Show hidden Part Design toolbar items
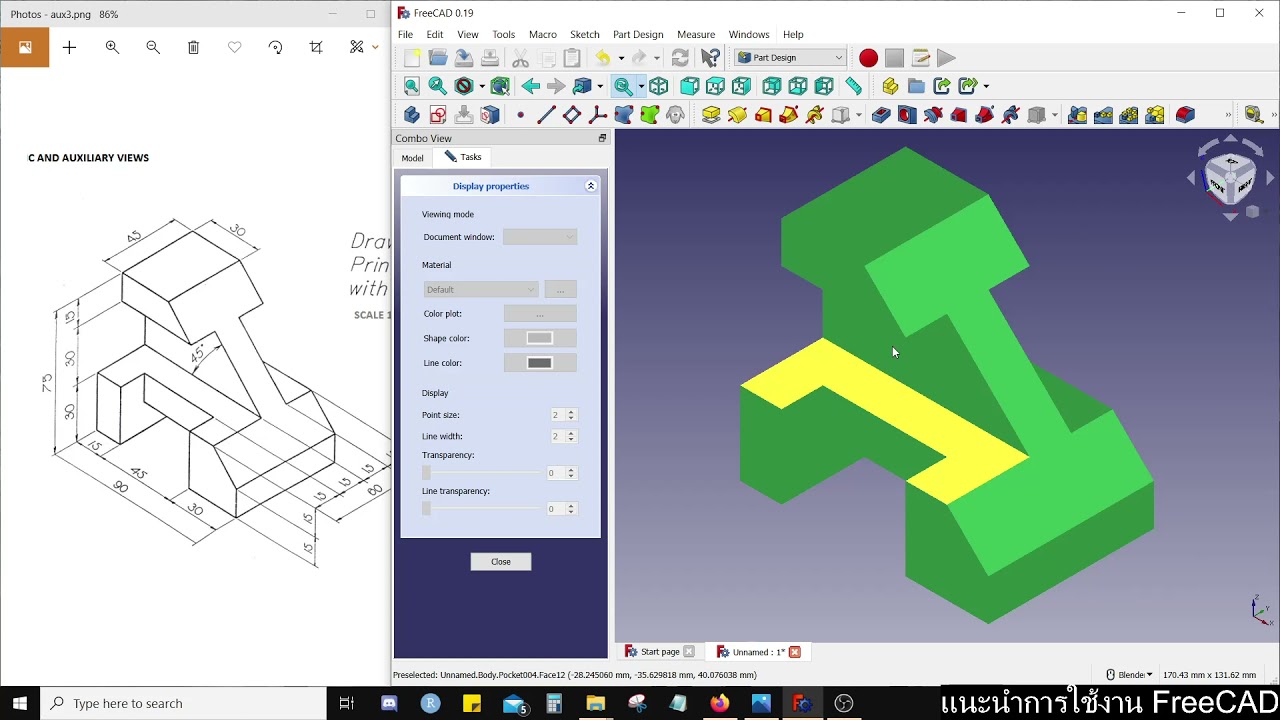This screenshot has width=1280, height=720. point(1228,115)
